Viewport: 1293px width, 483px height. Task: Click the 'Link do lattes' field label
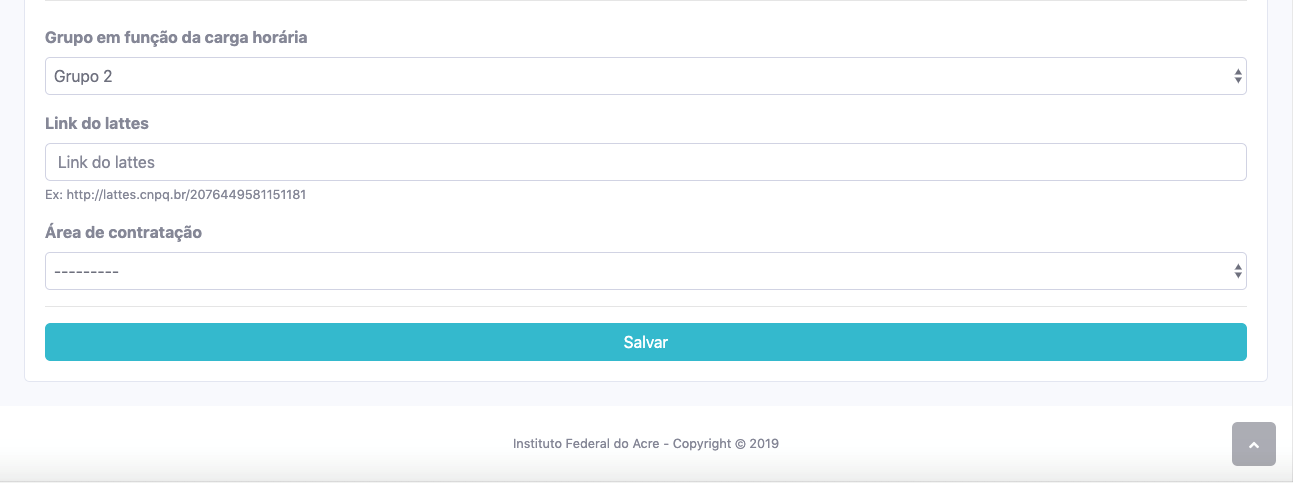pyautogui.click(x=97, y=123)
